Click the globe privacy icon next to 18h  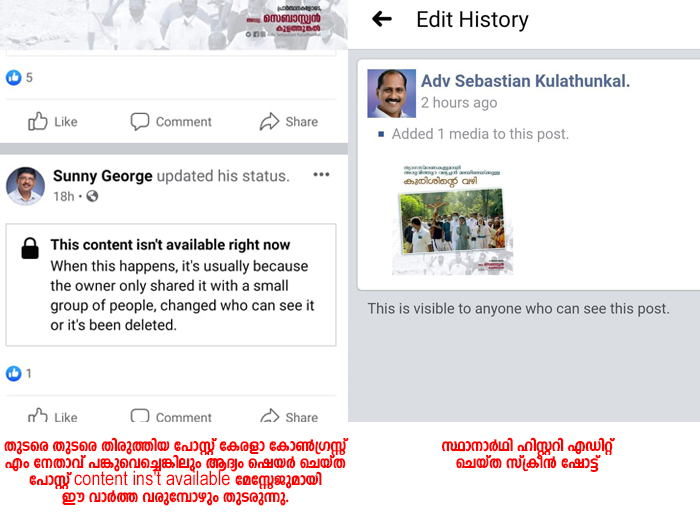click(92, 196)
